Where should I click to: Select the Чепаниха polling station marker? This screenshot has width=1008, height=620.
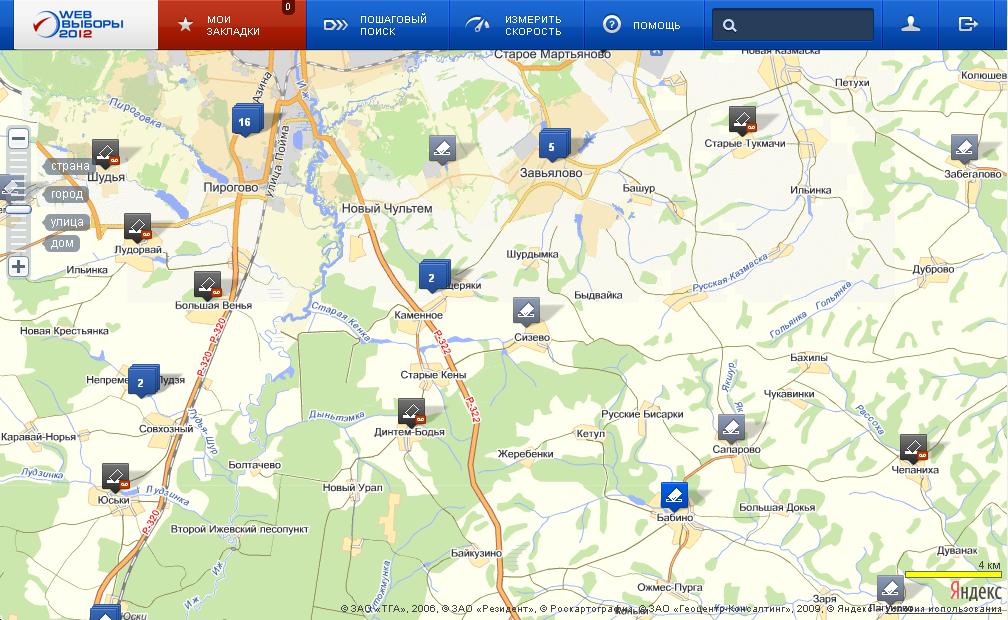[x=914, y=450]
